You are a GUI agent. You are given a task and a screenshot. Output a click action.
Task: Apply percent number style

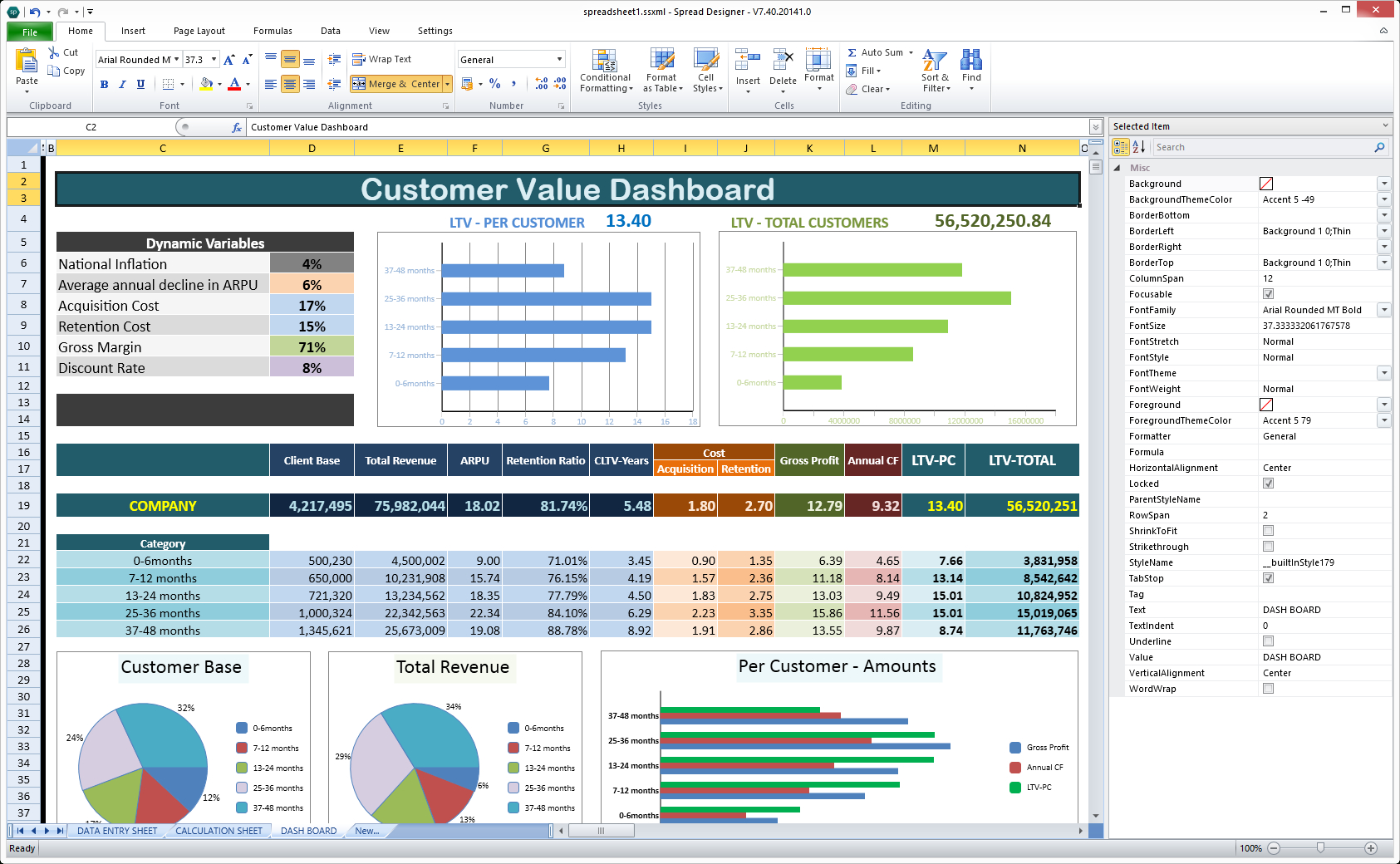(x=495, y=84)
